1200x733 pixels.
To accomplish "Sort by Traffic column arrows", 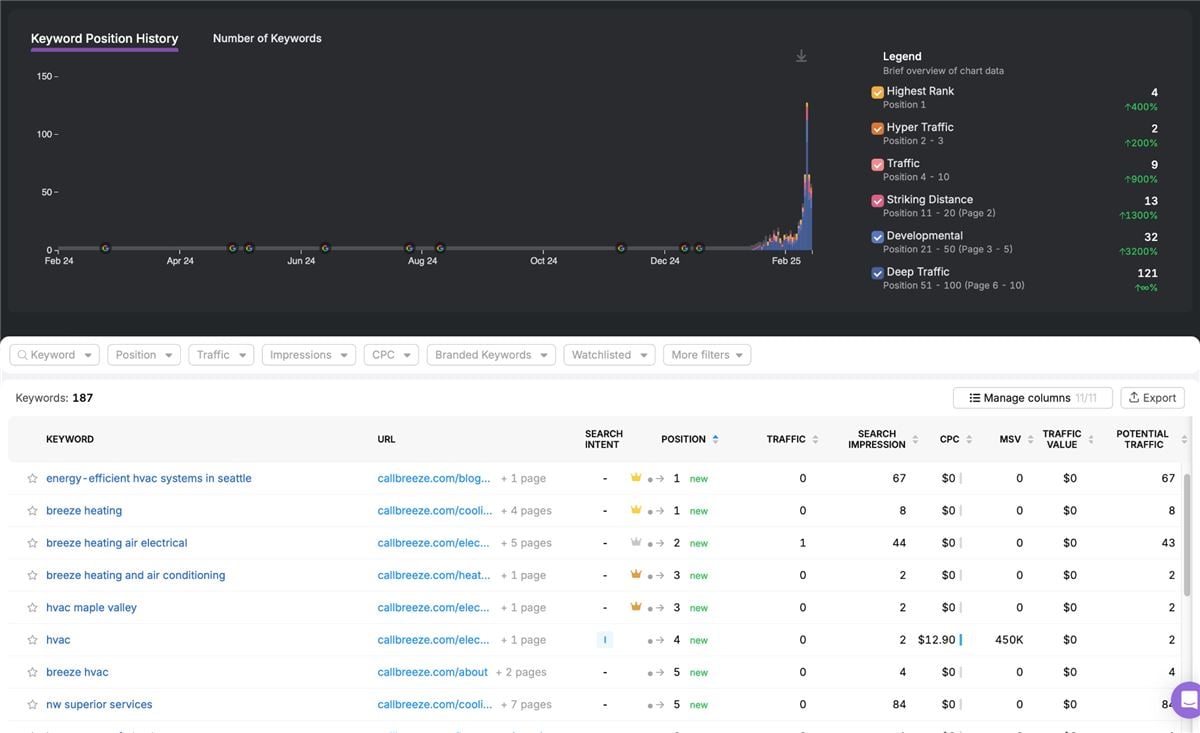I will (x=815, y=439).
